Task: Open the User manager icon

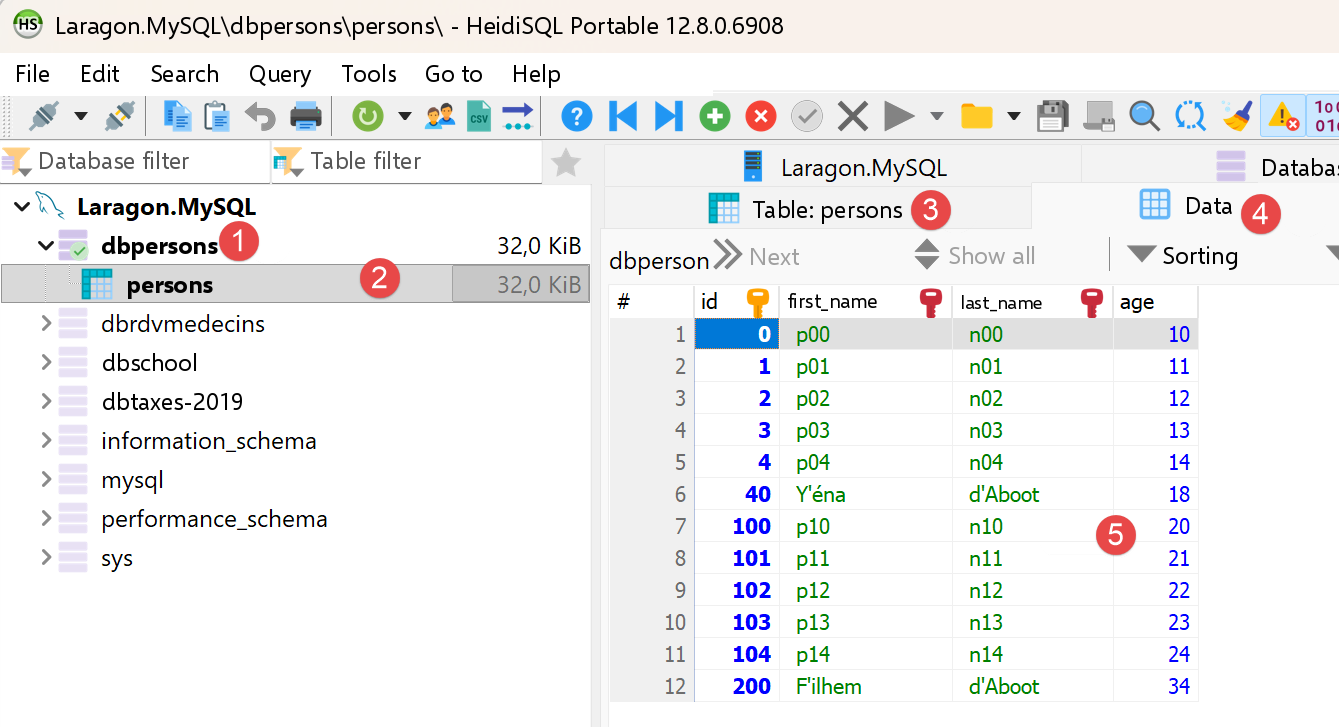Action: coord(440,116)
